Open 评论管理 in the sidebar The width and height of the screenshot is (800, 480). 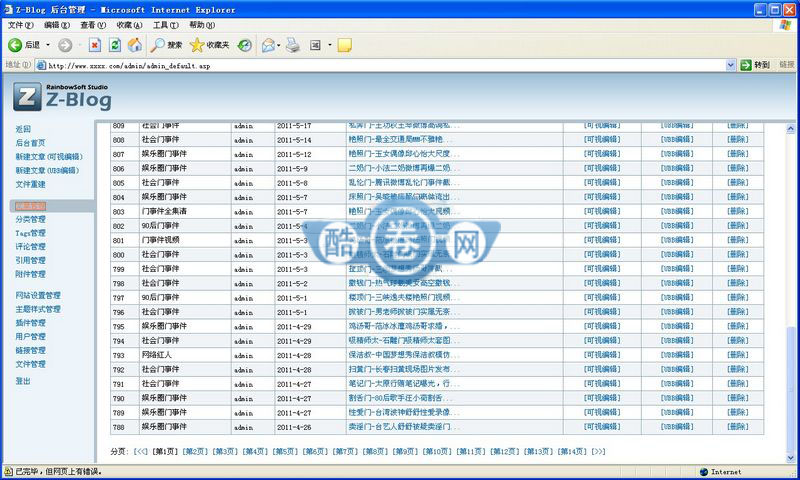30,247
